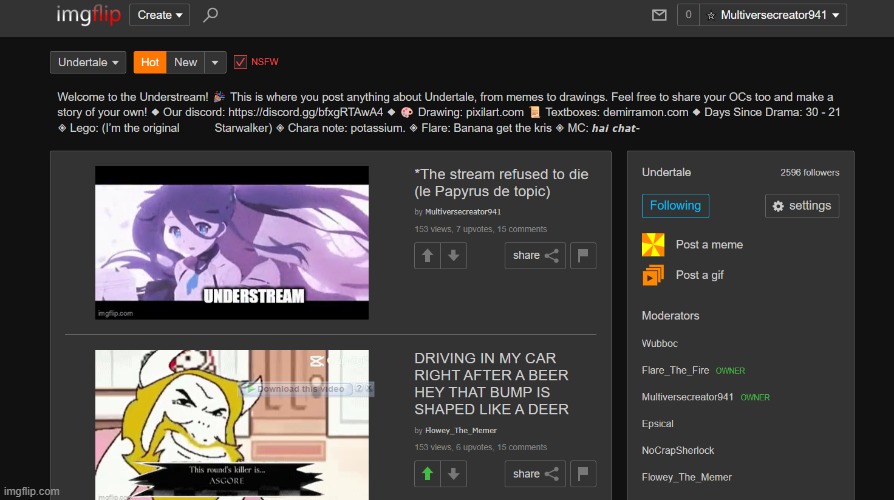Open Multiversecreator941 in the moderators list
This screenshot has height=500, width=894.
[687, 397]
